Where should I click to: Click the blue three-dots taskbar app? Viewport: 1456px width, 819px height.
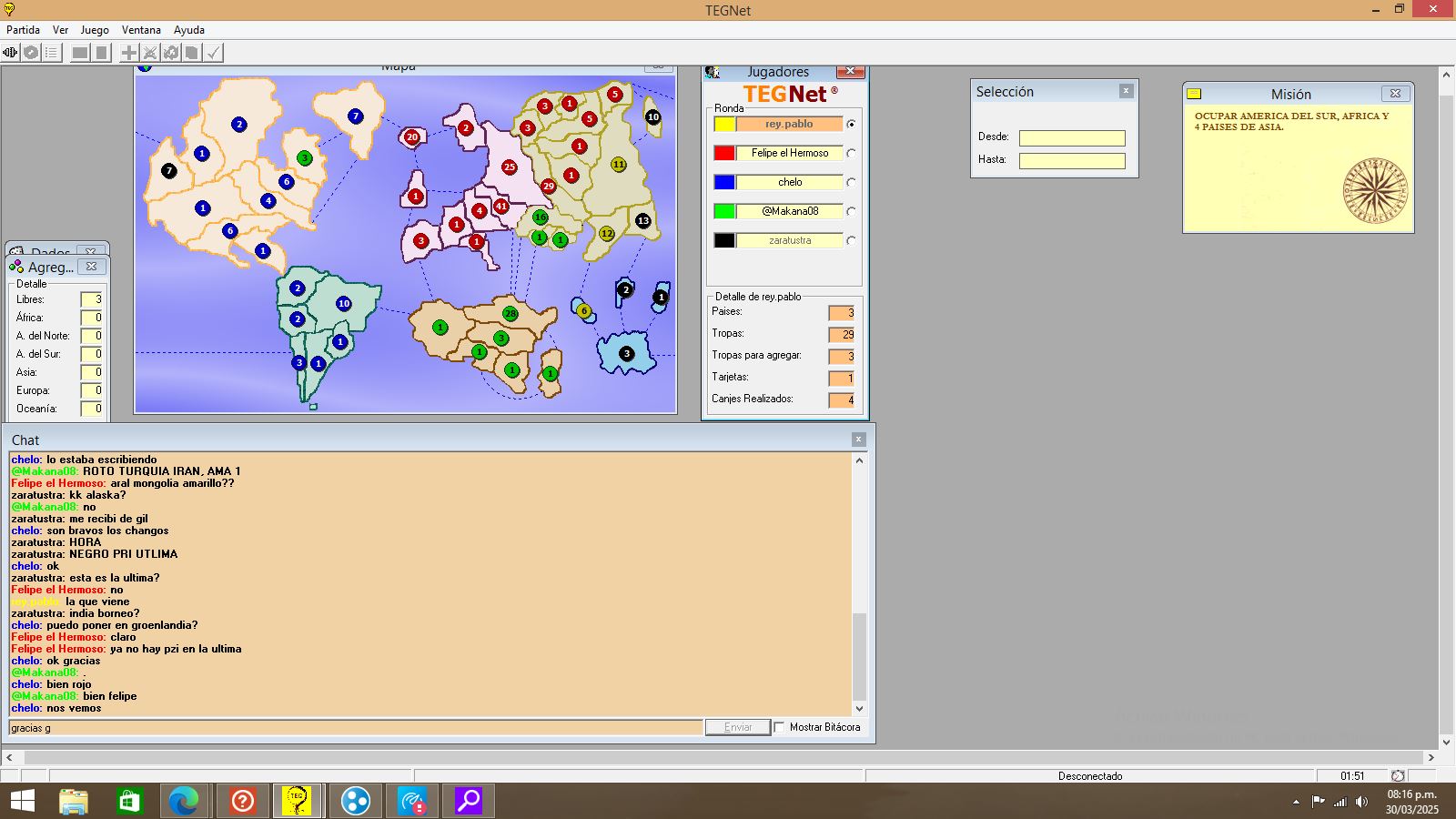[x=355, y=801]
